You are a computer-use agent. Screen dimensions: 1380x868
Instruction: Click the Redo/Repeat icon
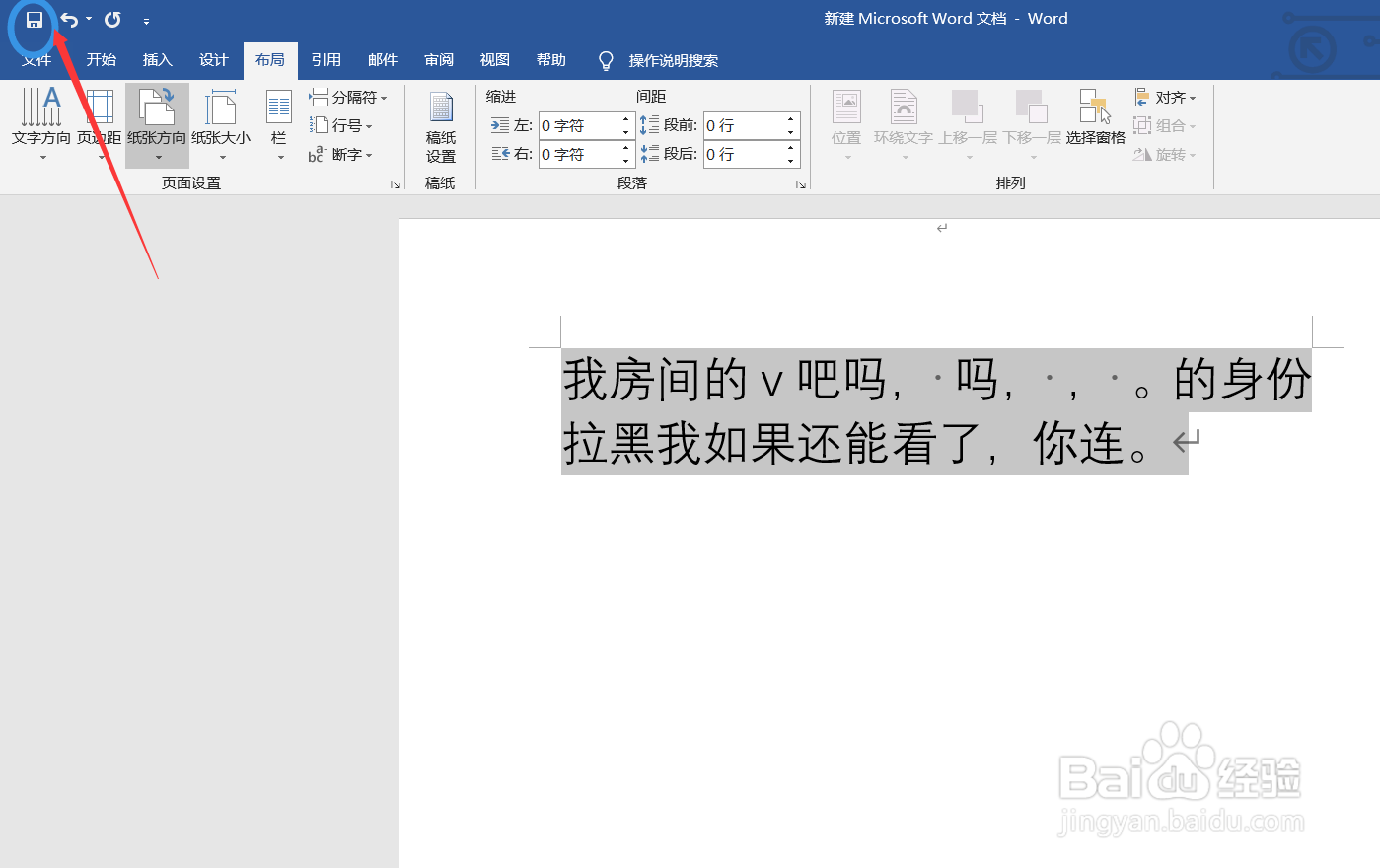point(112,20)
